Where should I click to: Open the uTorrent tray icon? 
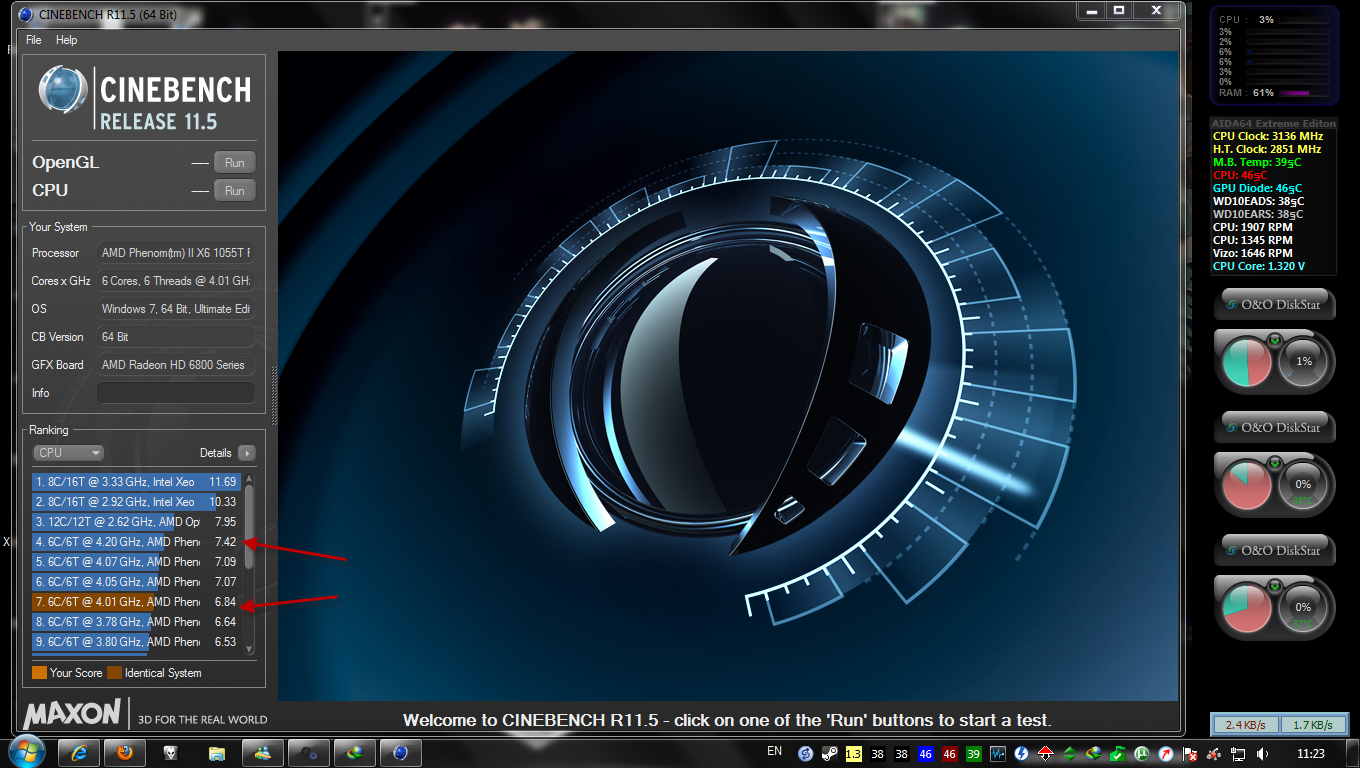1141,753
